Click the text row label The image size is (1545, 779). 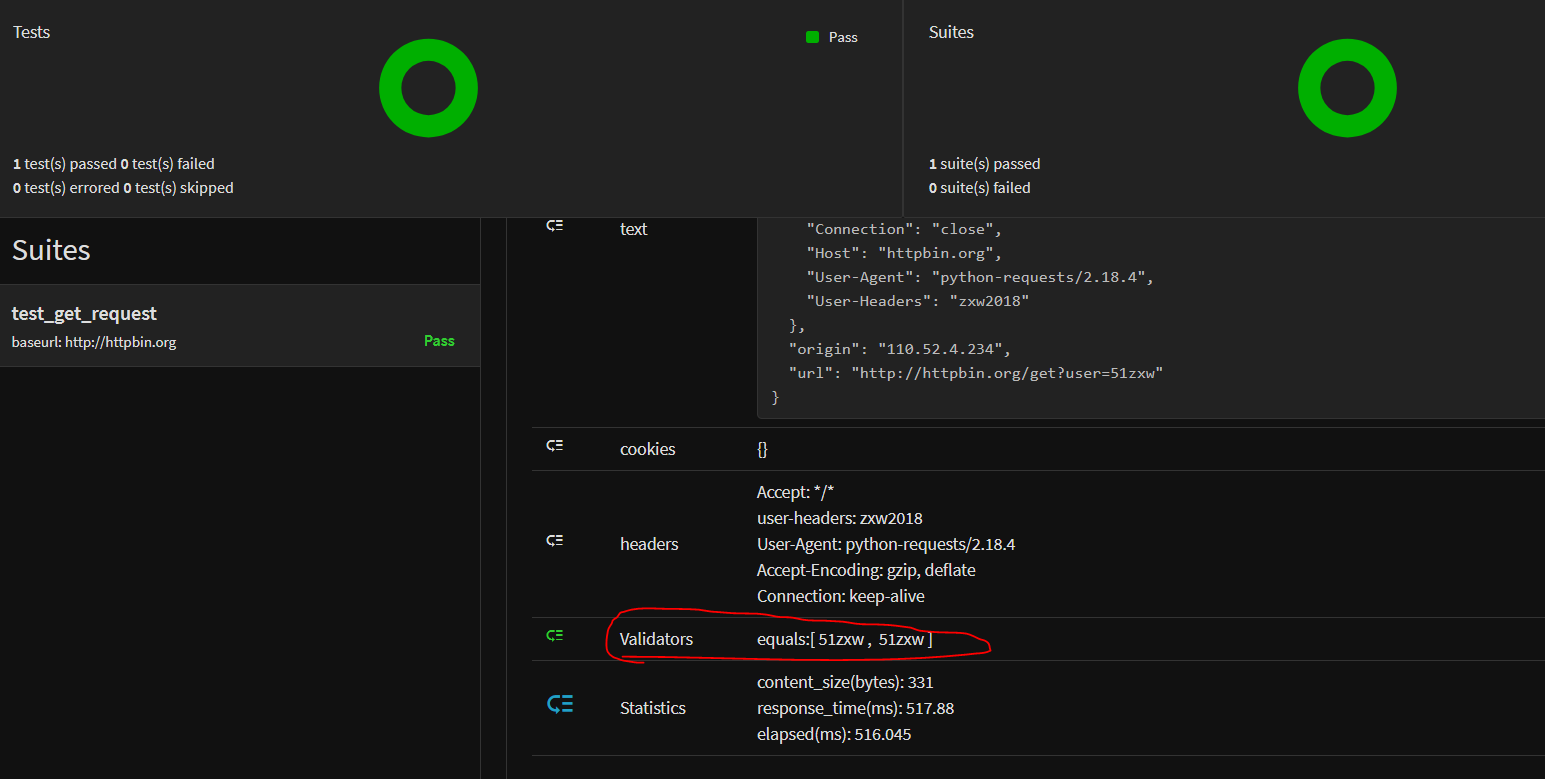633,229
